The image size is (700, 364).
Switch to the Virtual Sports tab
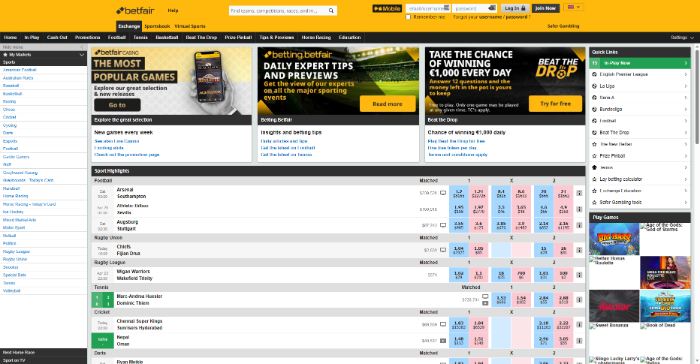pos(190,26)
